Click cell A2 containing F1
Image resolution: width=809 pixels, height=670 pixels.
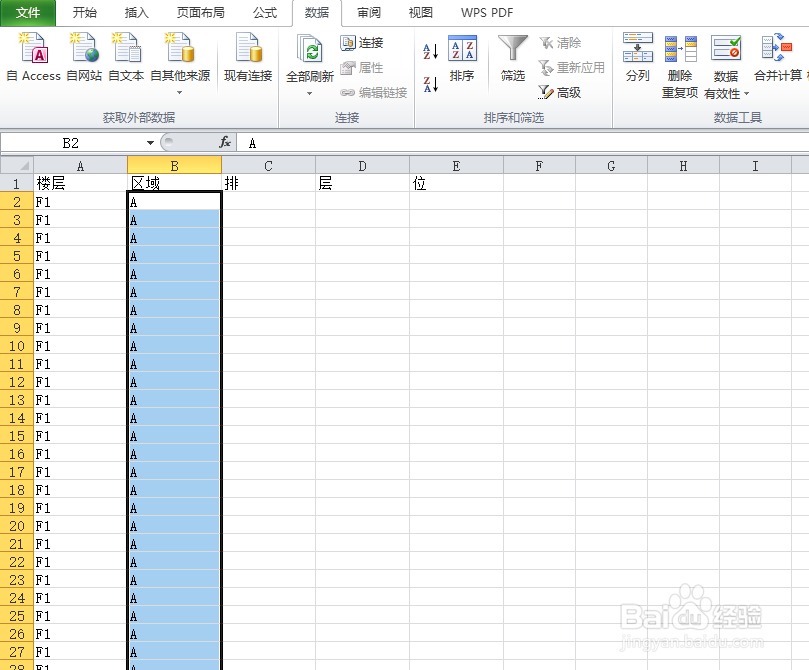pos(80,202)
